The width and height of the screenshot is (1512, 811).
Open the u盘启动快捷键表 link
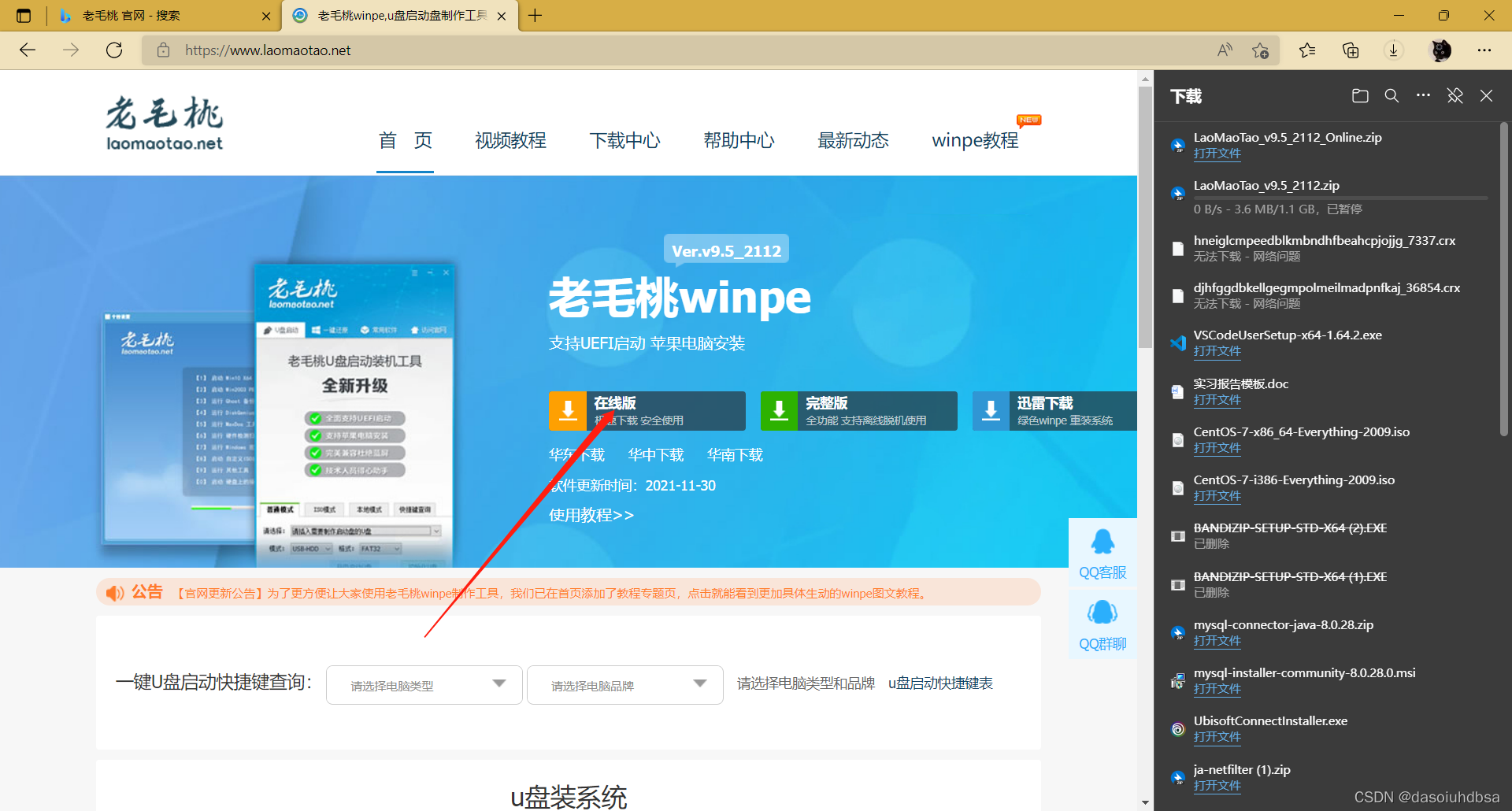point(940,683)
